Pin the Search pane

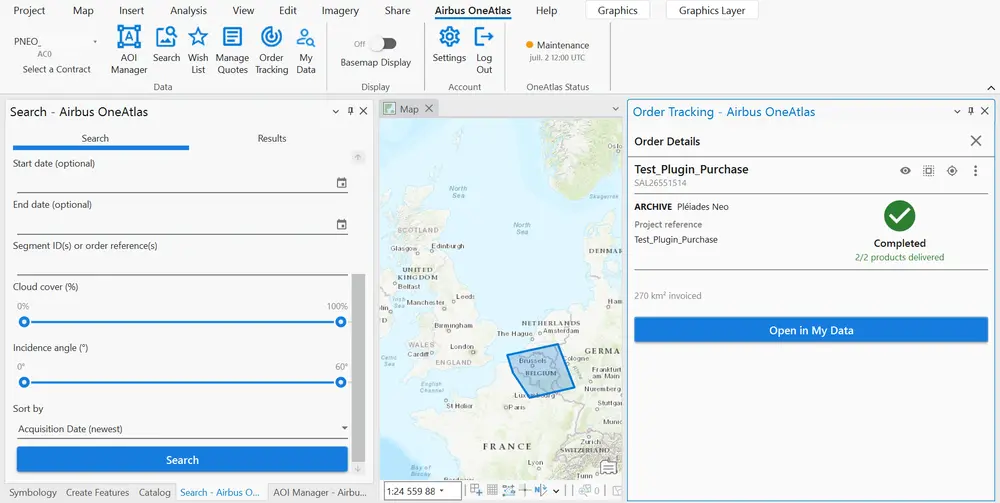tap(350, 111)
